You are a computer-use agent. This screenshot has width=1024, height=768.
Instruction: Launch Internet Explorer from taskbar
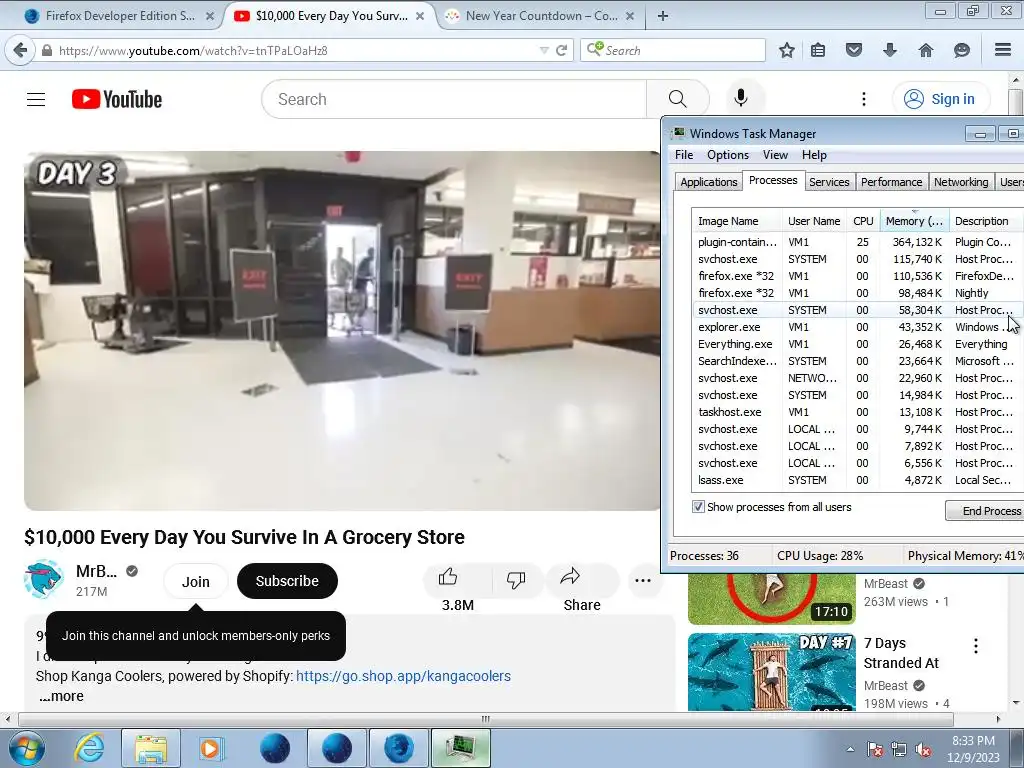(89, 748)
